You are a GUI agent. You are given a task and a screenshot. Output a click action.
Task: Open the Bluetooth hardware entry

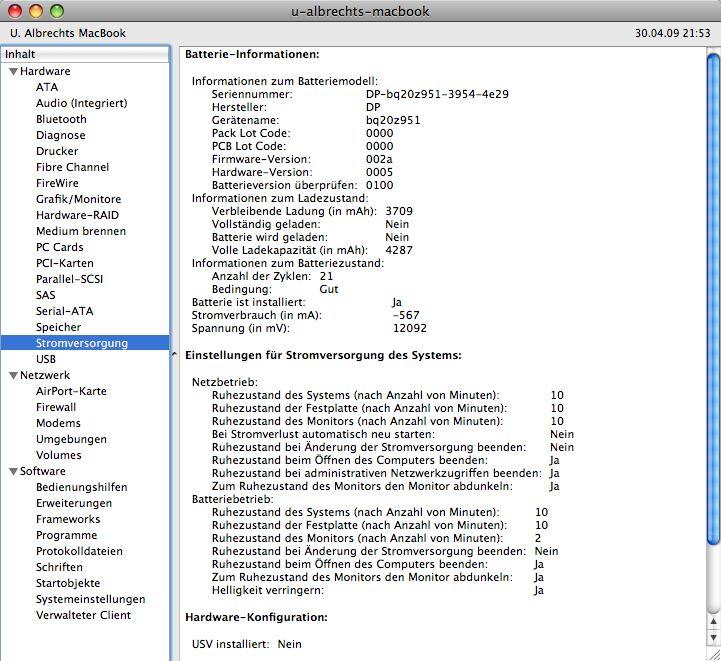point(61,119)
